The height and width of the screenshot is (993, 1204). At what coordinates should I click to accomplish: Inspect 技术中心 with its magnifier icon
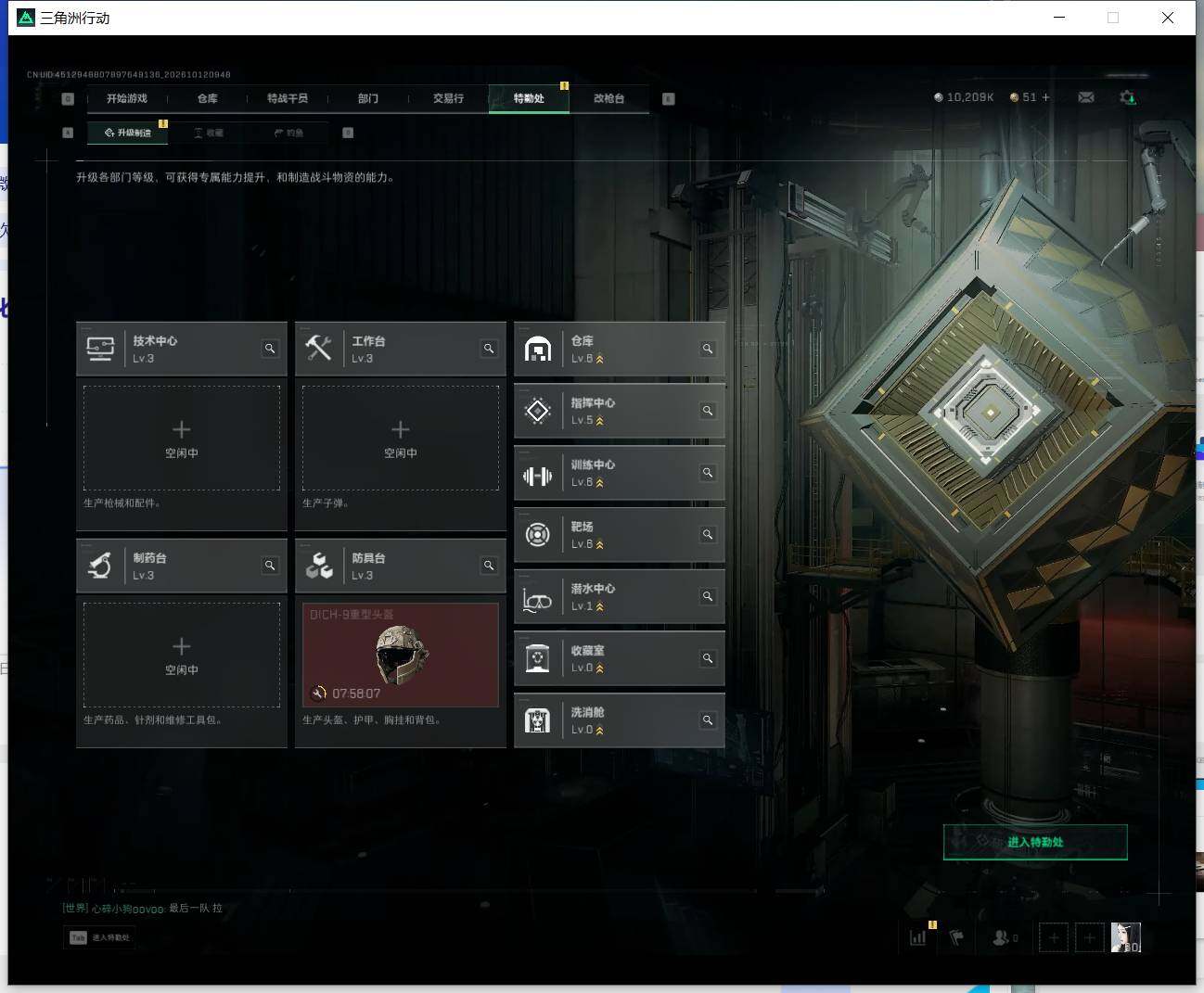[x=270, y=349]
